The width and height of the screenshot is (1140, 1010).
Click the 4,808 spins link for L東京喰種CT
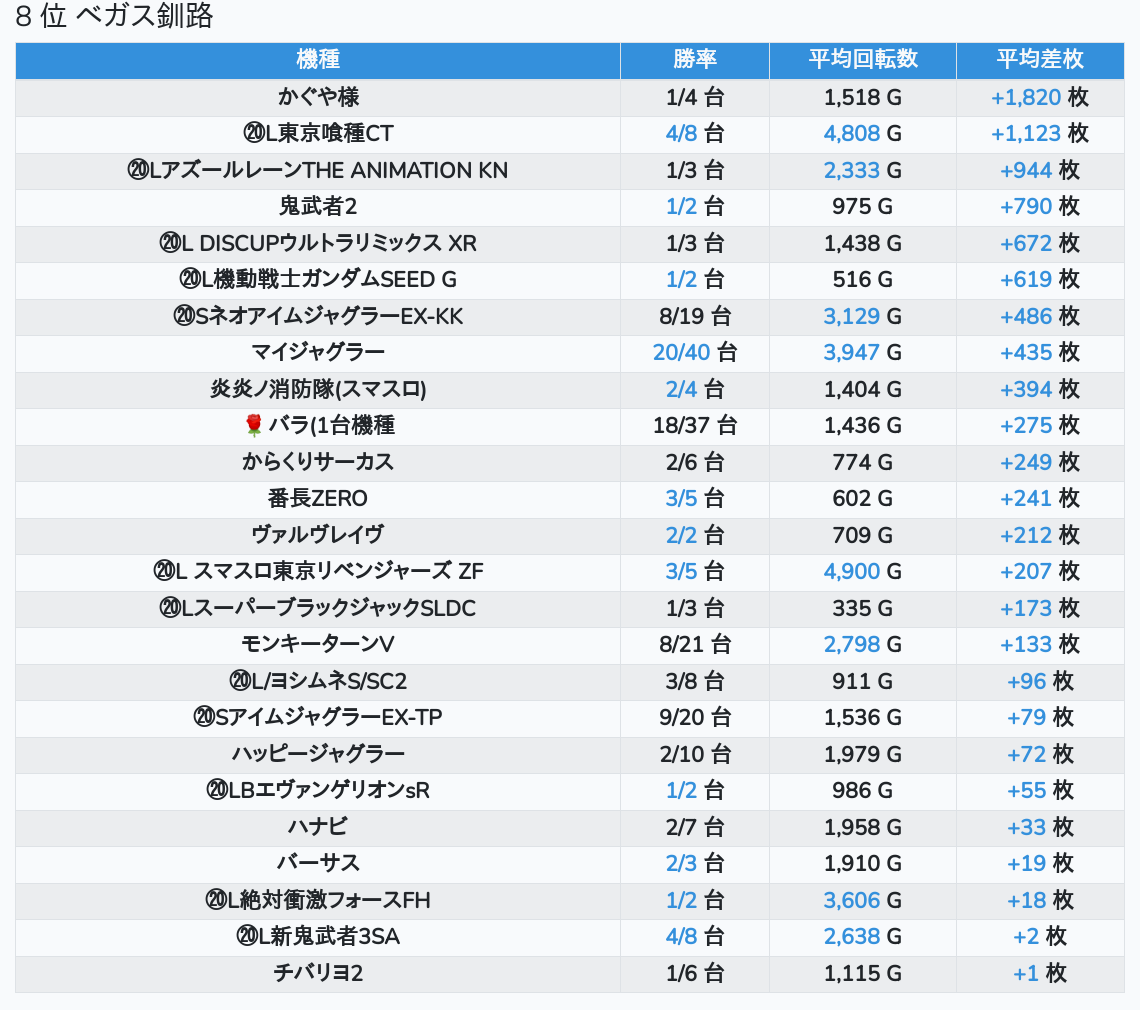pos(851,134)
